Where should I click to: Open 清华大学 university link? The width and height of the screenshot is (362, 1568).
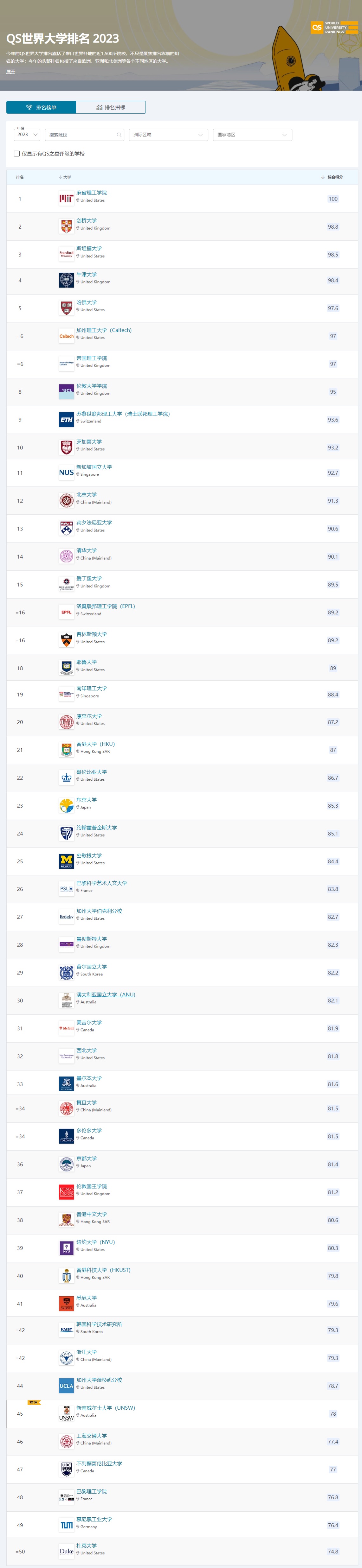point(86,550)
